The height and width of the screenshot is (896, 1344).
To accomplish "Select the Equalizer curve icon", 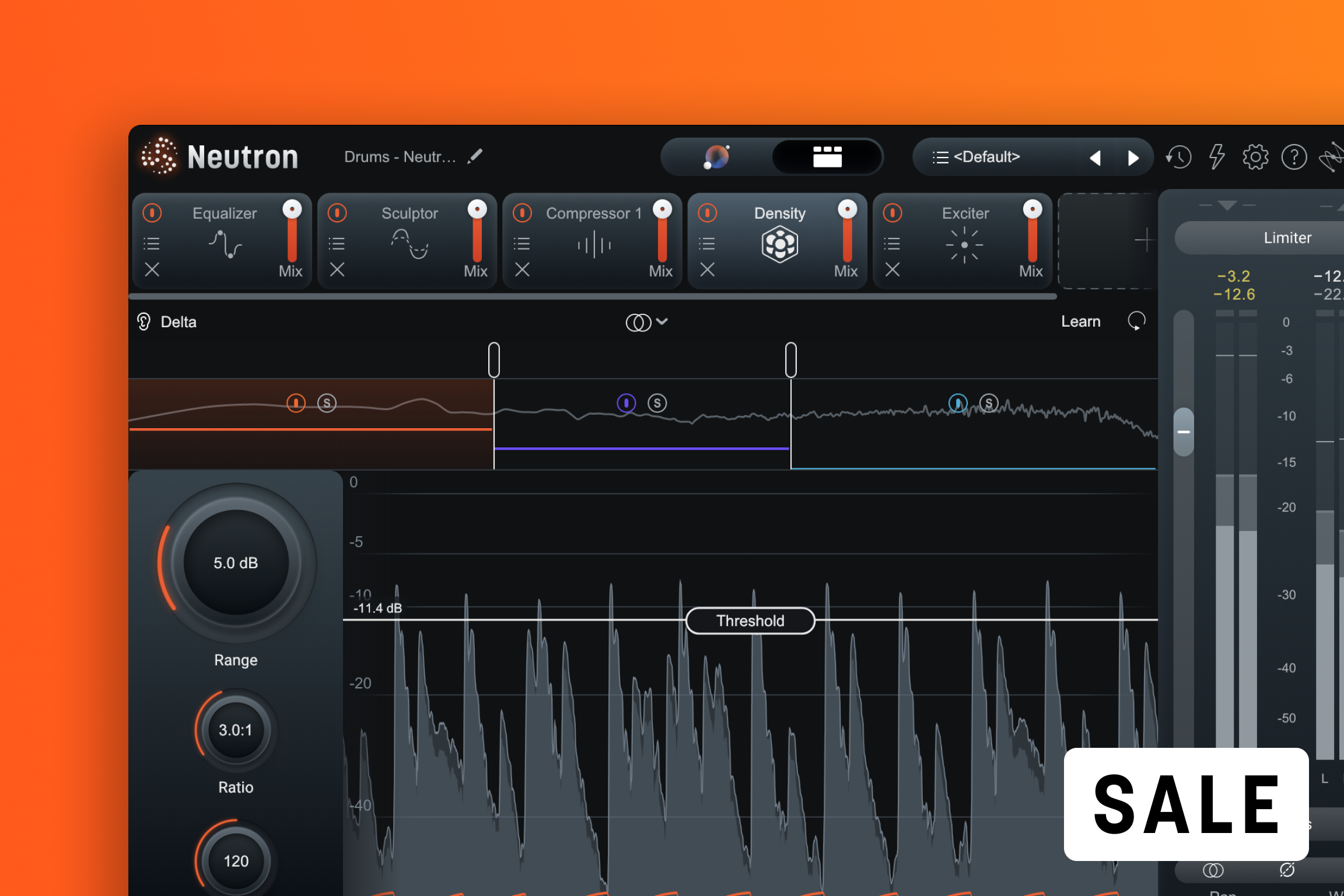I will [225, 244].
